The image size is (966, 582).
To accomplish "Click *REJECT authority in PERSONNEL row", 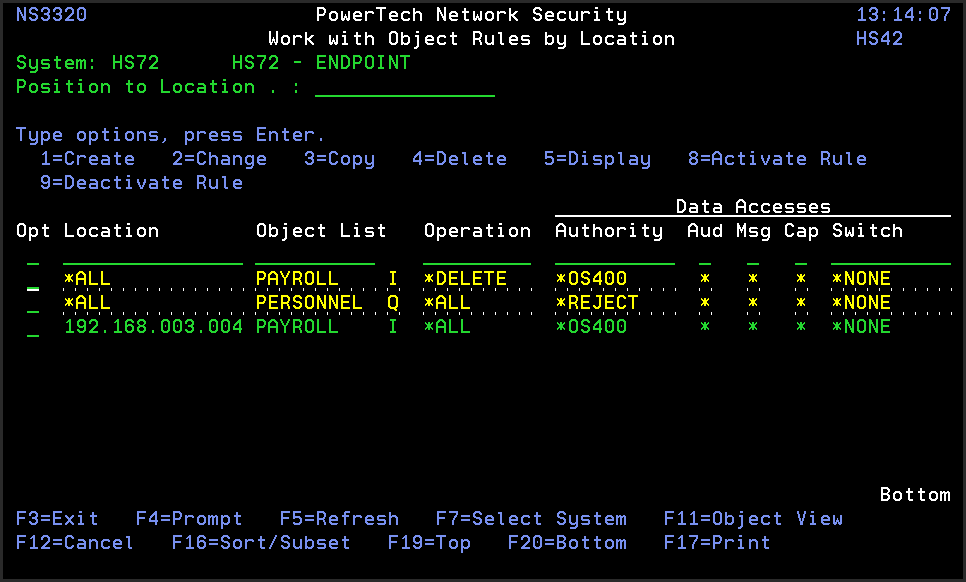I will coord(597,303).
